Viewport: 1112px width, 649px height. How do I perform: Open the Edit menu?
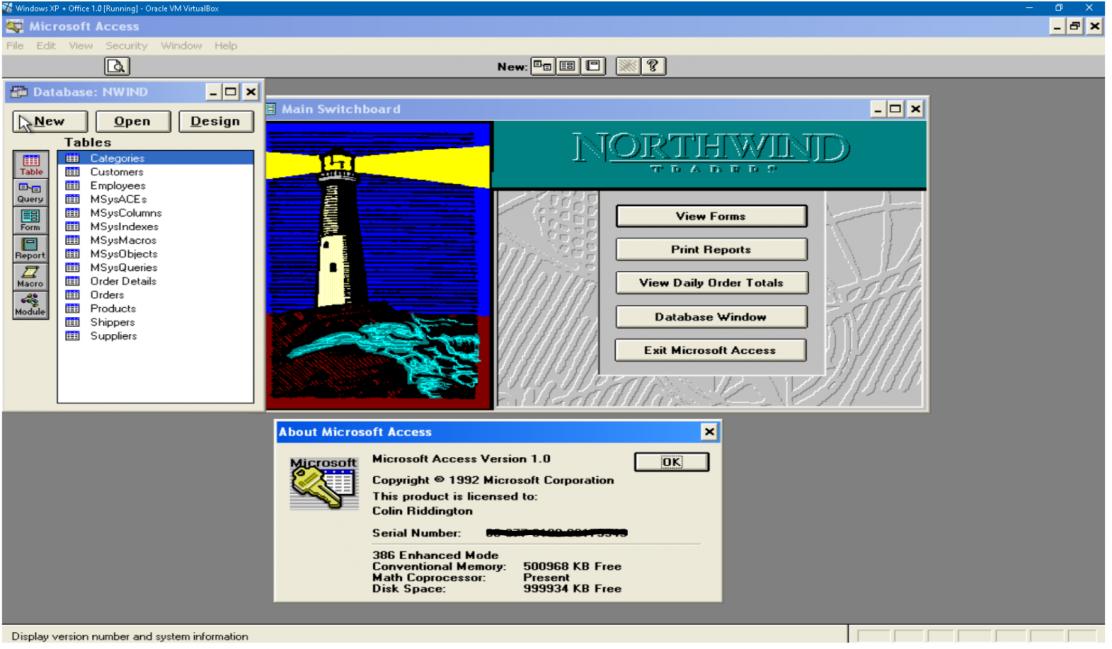pos(45,45)
